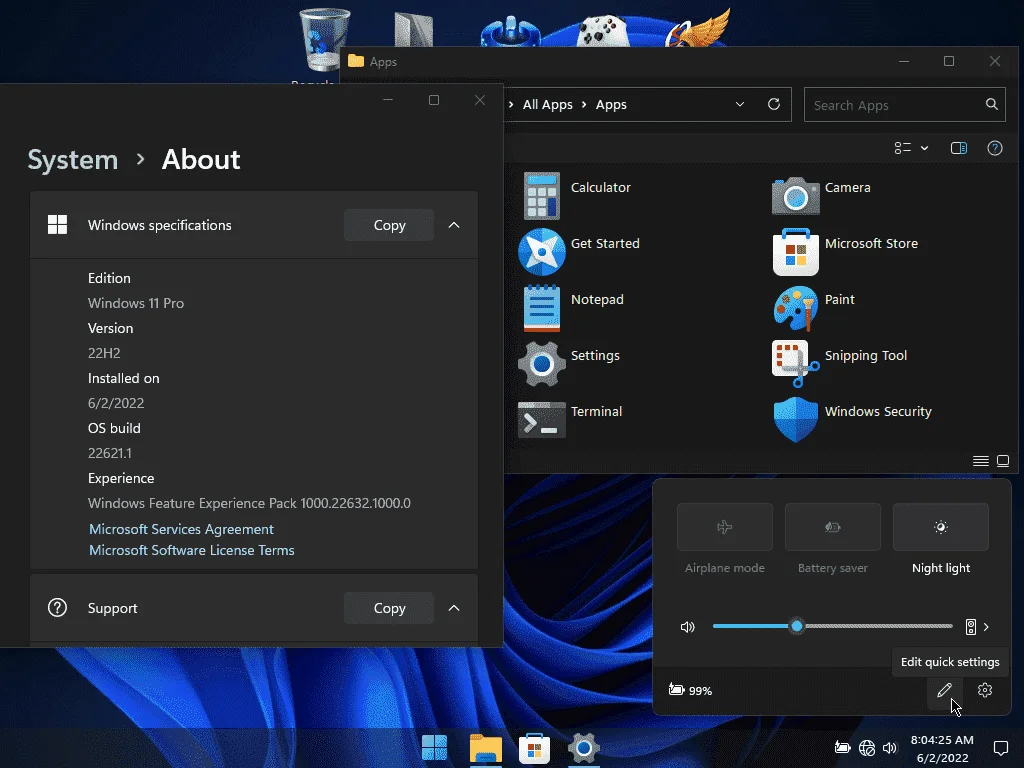Mute the volume speaker icon in quick settings
Image resolution: width=1024 pixels, height=768 pixels.
coord(688,627)
